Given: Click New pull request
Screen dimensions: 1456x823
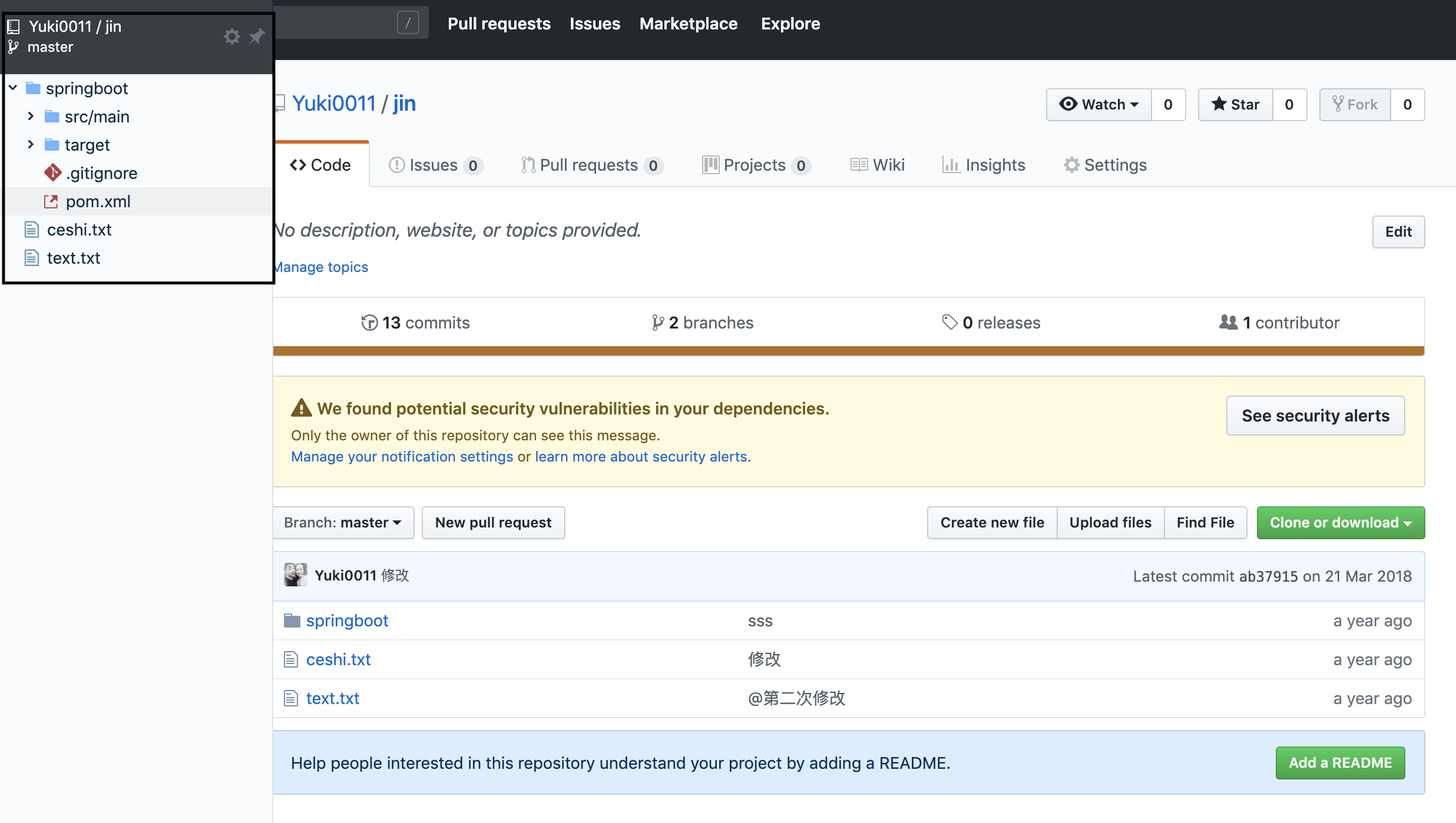Looking at the screenshot, I should click(494, 523).
